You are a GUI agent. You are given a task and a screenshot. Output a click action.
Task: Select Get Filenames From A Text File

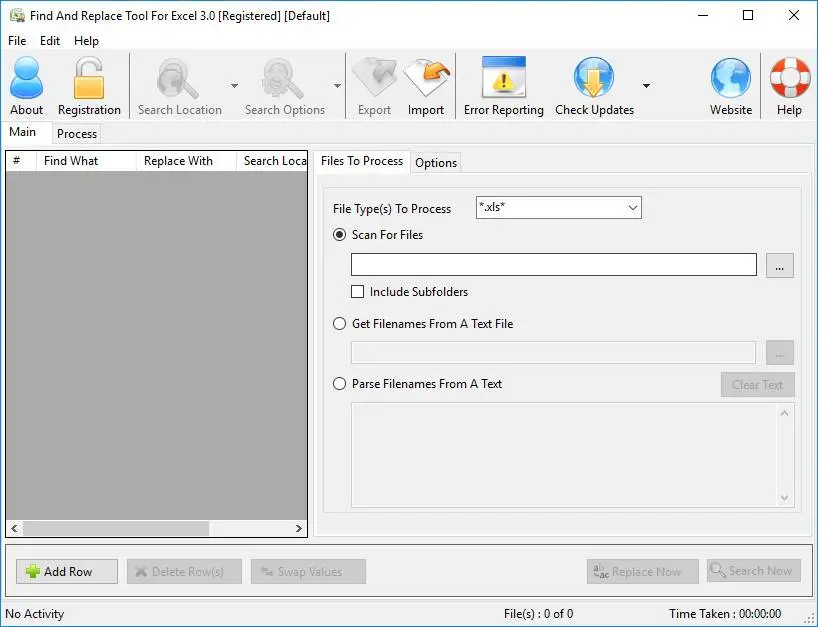pyautogui.click(x=340, y=324)
